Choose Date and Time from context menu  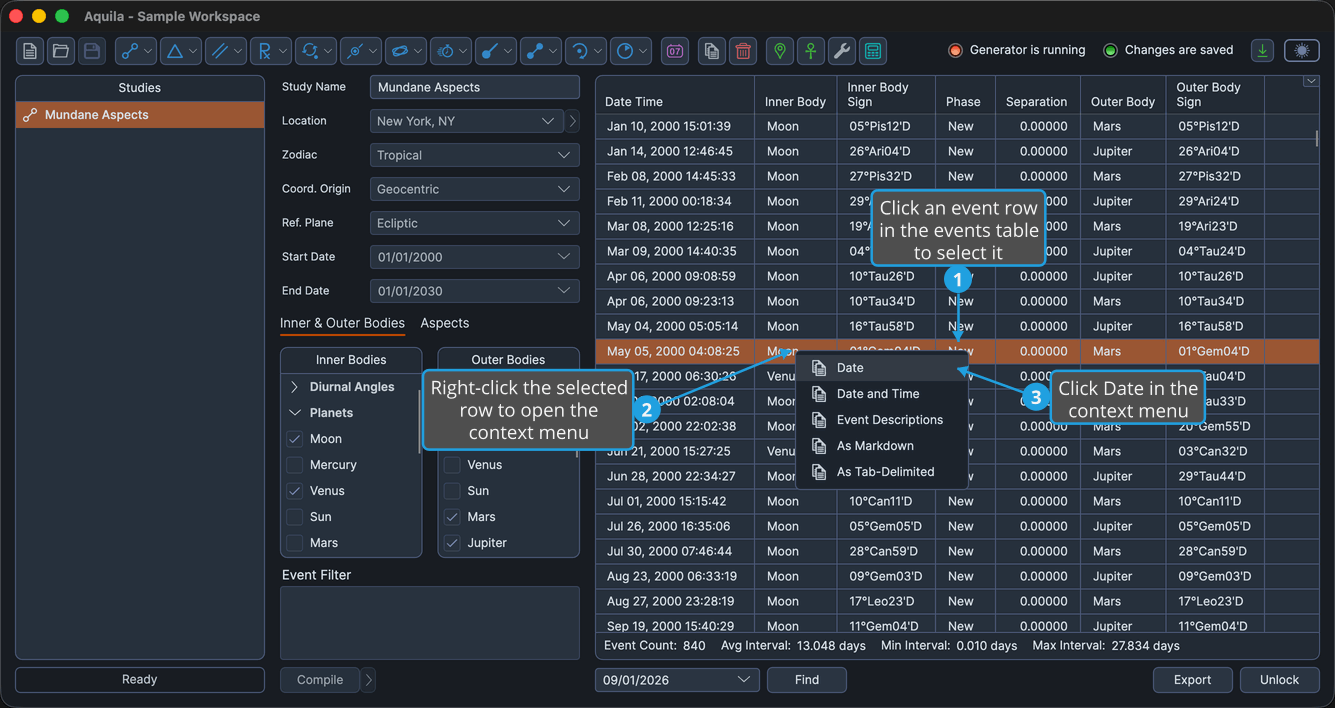[x=882, y=394]
